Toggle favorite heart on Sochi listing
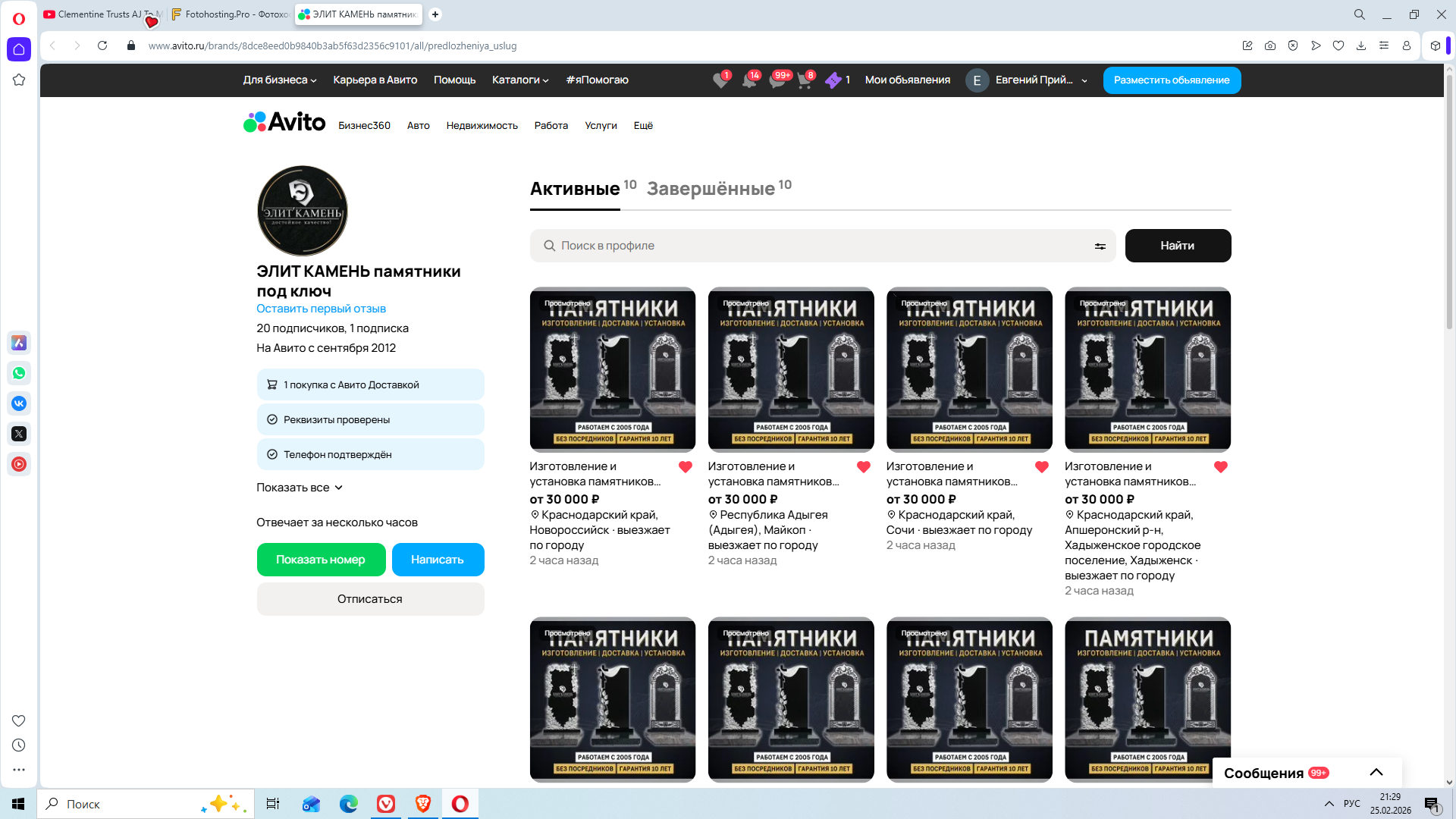This screenshot has height=819, width=1456. (1041, 467)
